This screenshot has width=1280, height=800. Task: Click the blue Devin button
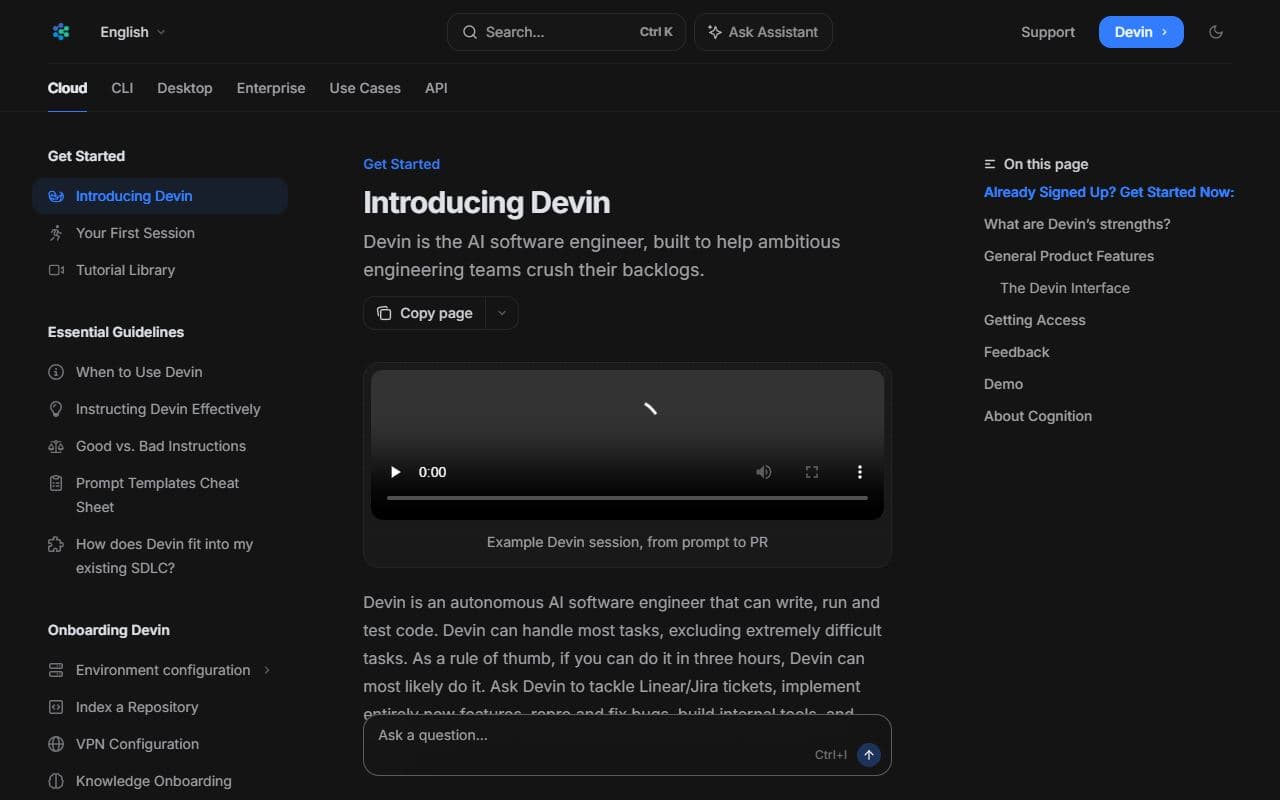1141,32
